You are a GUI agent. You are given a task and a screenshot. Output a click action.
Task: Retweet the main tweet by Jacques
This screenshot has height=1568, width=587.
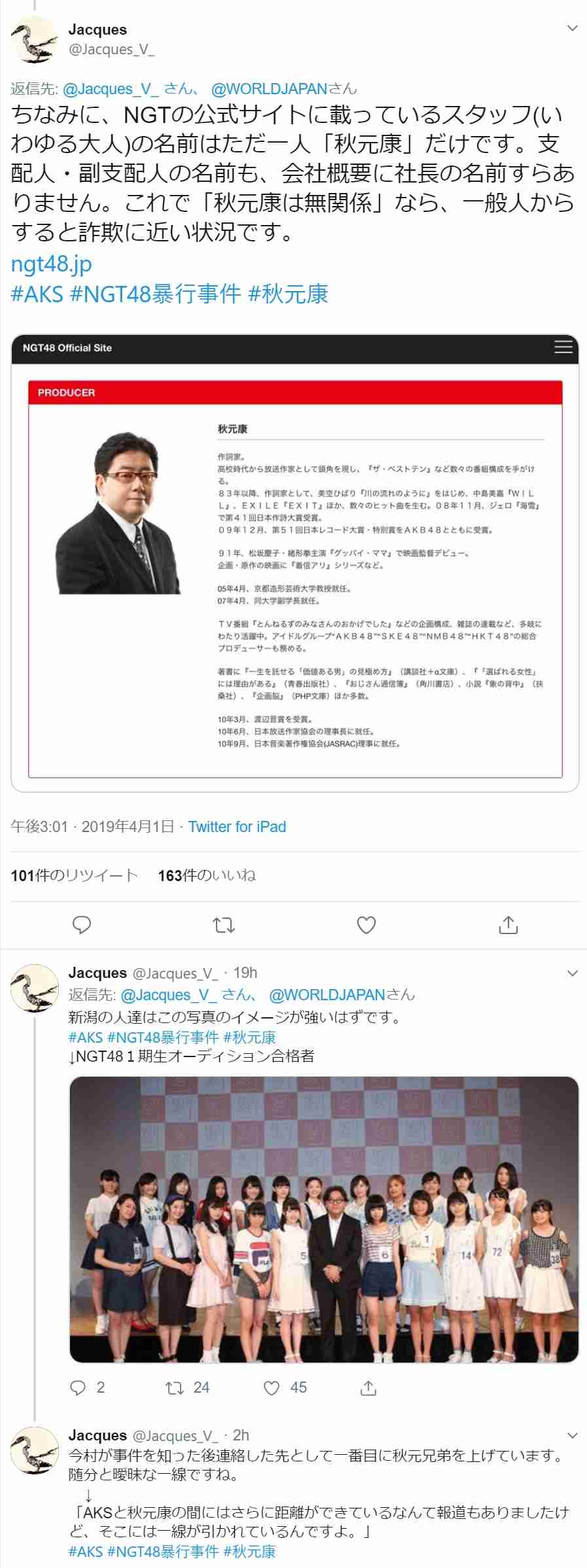pyautogui.click(x=224, y=925)
